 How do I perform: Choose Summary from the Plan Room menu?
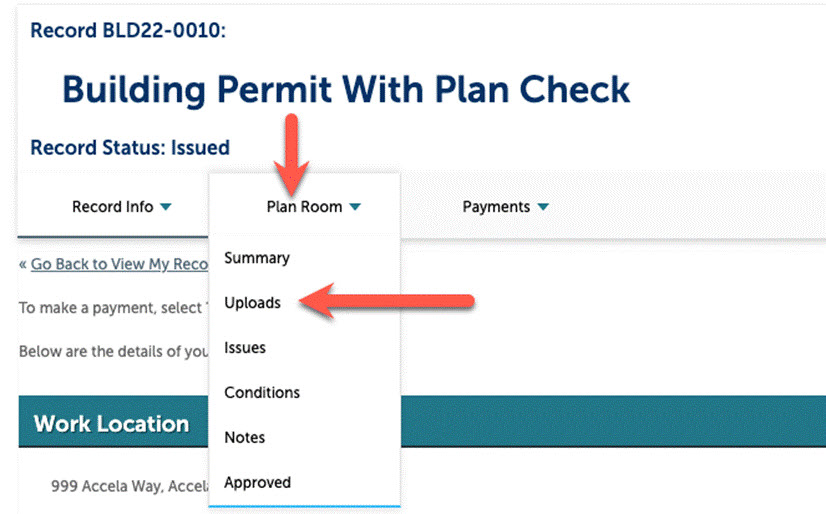[257, 258]
